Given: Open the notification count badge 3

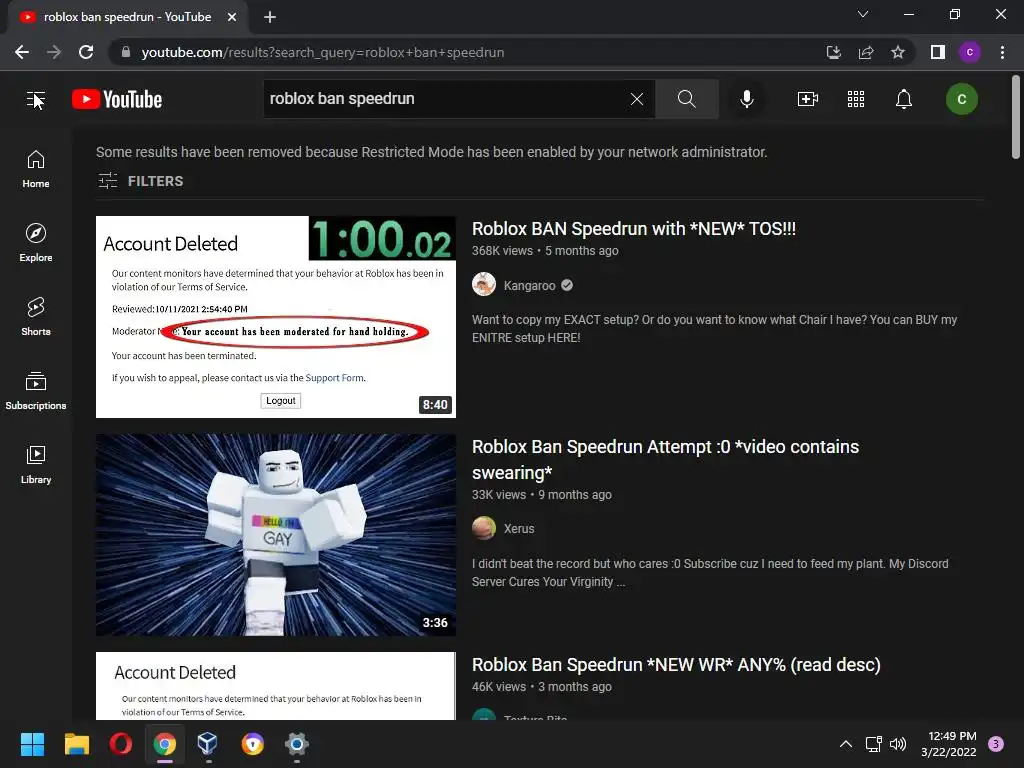Looking at the screenshot, I should [996, 744].
